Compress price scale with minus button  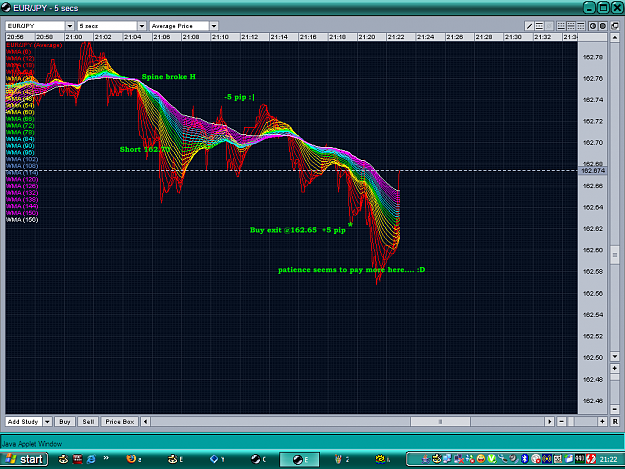point(615,409)
